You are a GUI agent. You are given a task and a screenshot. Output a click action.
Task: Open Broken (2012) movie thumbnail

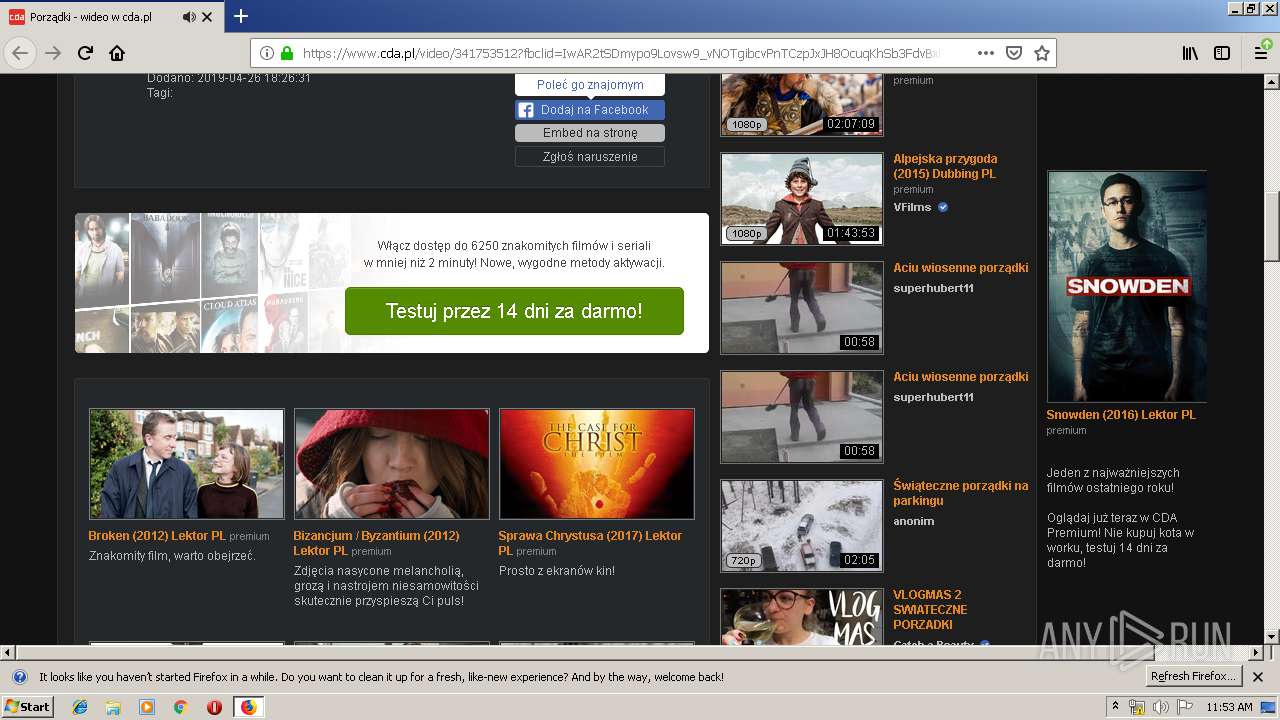pyautogui.click(x=187, y=464)
